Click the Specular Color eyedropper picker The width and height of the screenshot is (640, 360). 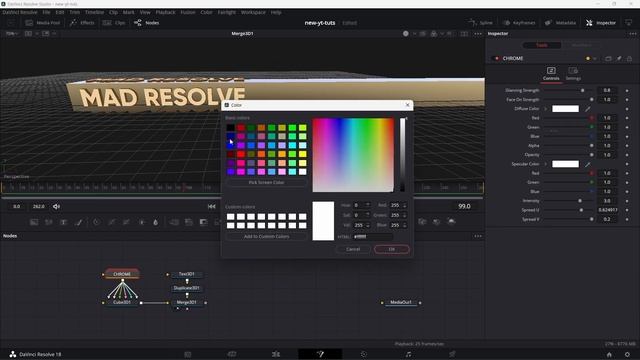[587, 164]
